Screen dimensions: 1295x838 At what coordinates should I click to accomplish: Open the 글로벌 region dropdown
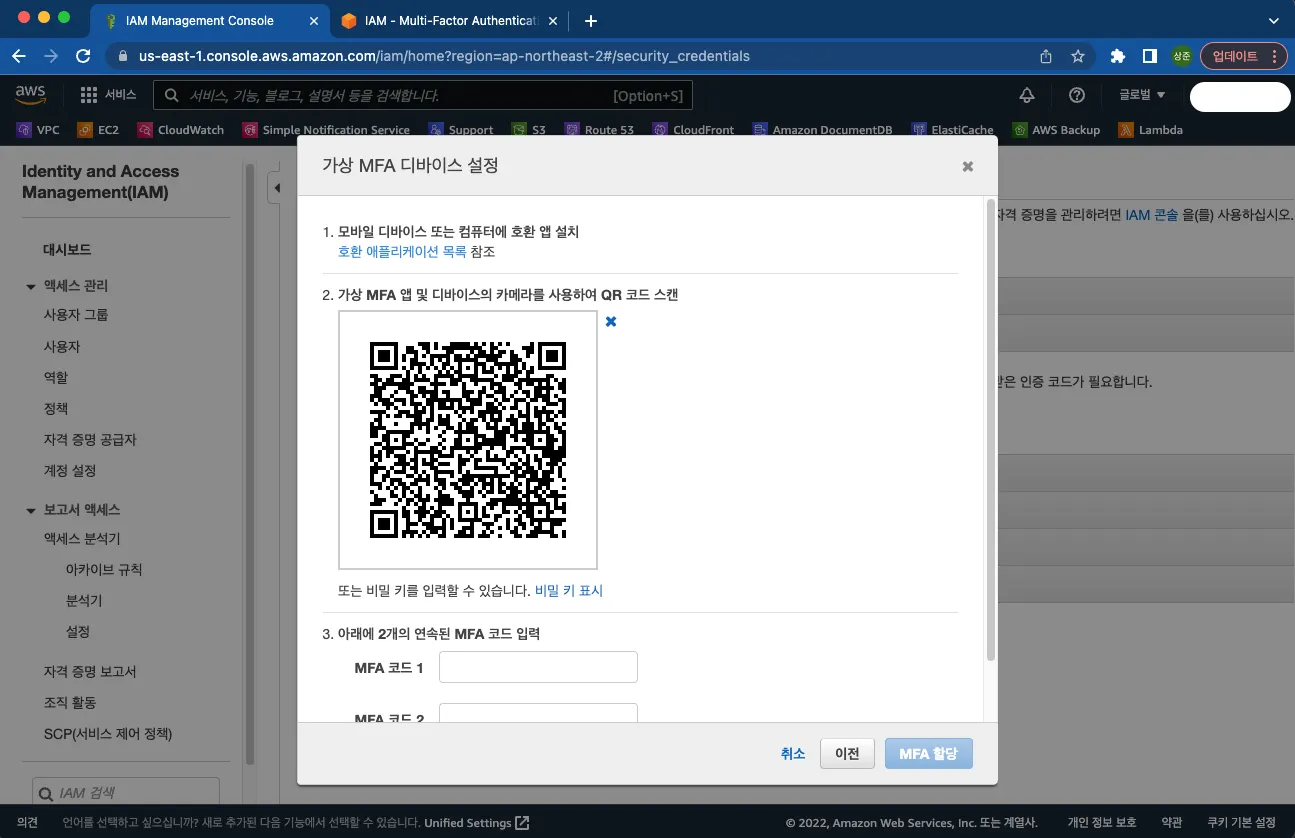point(1142,95)
